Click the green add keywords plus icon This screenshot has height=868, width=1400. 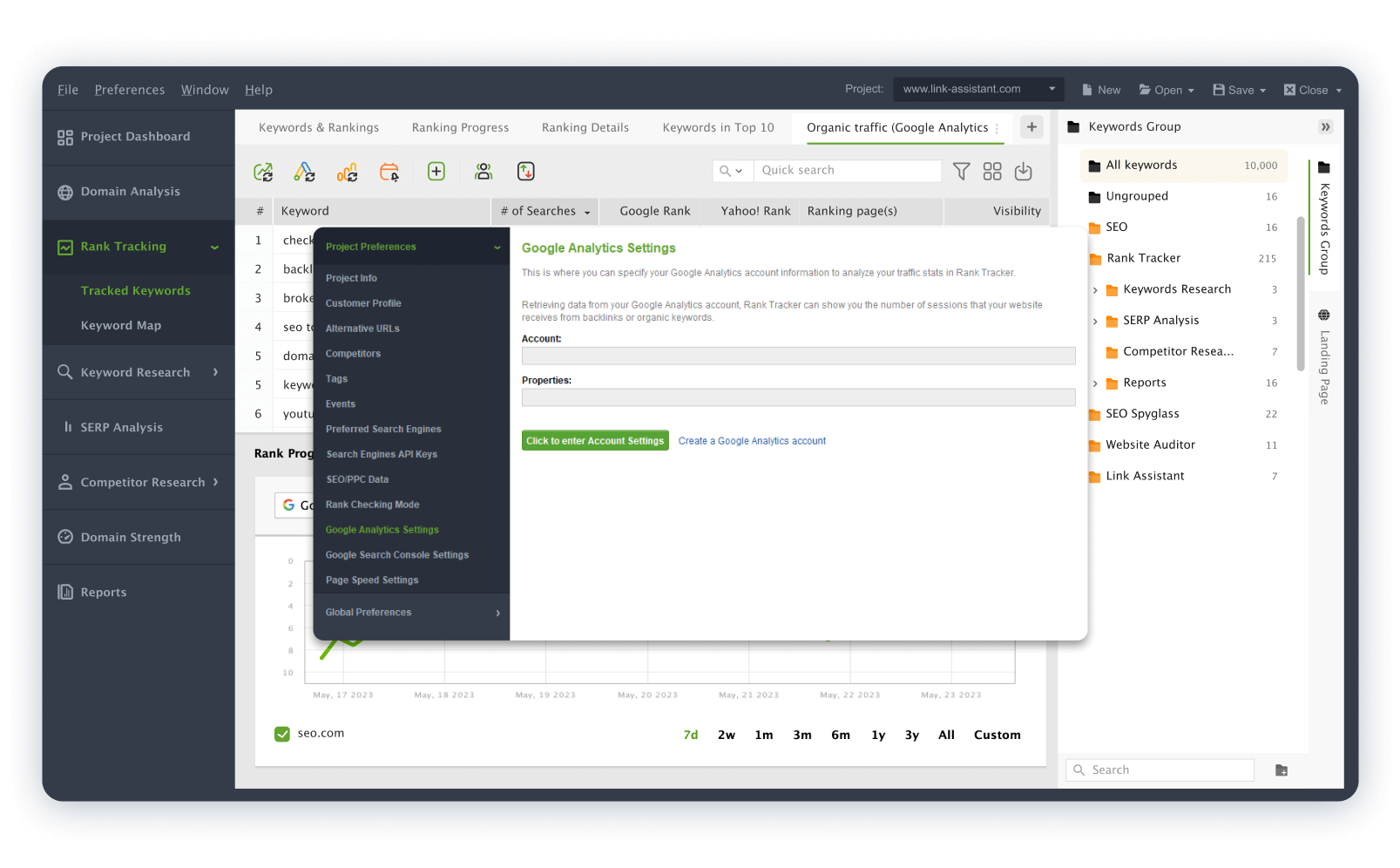tap(436, 172)
